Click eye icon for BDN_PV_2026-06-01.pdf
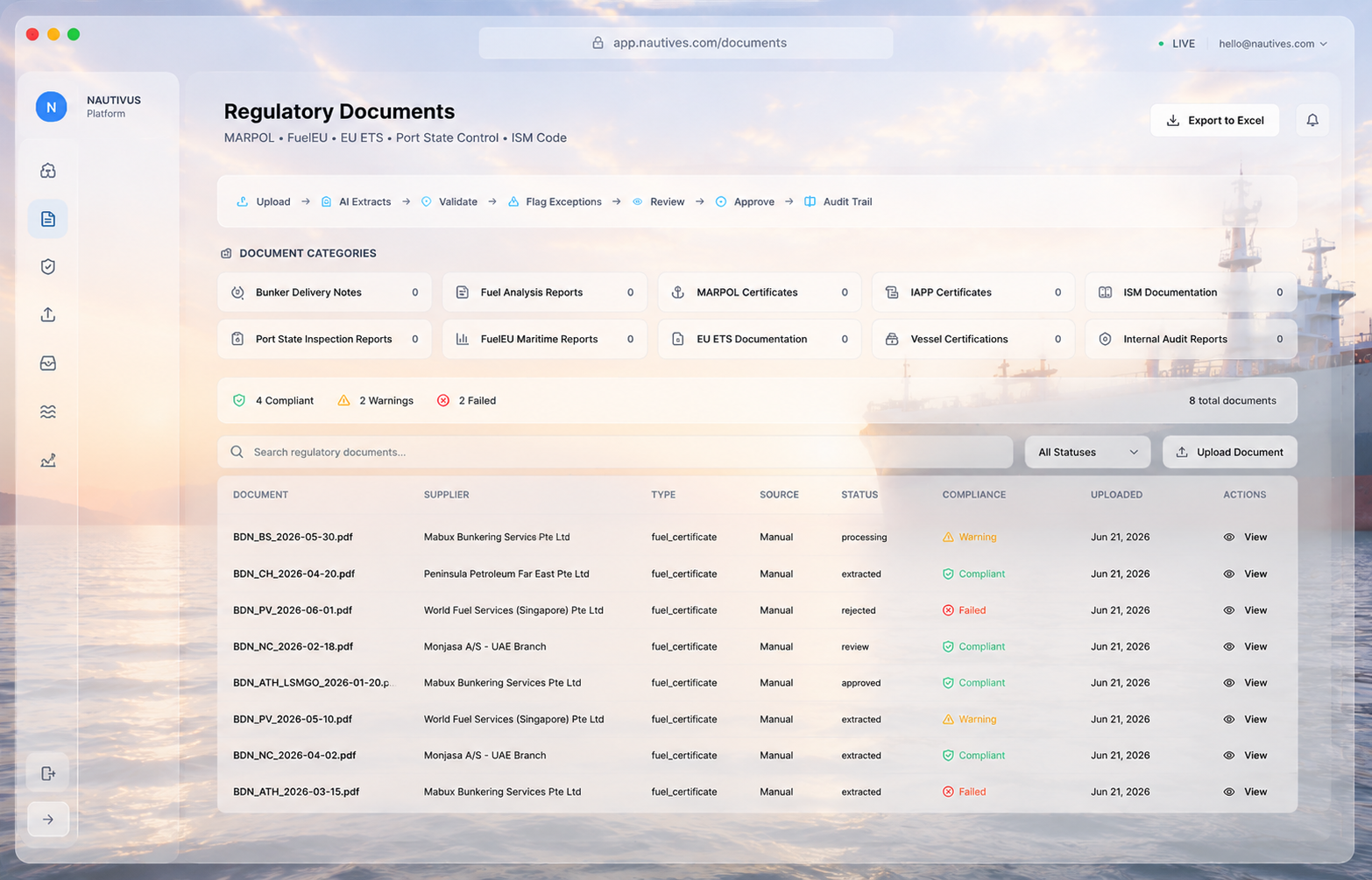This screenshot has height=880, width=1372. (x=1229, y=610)
